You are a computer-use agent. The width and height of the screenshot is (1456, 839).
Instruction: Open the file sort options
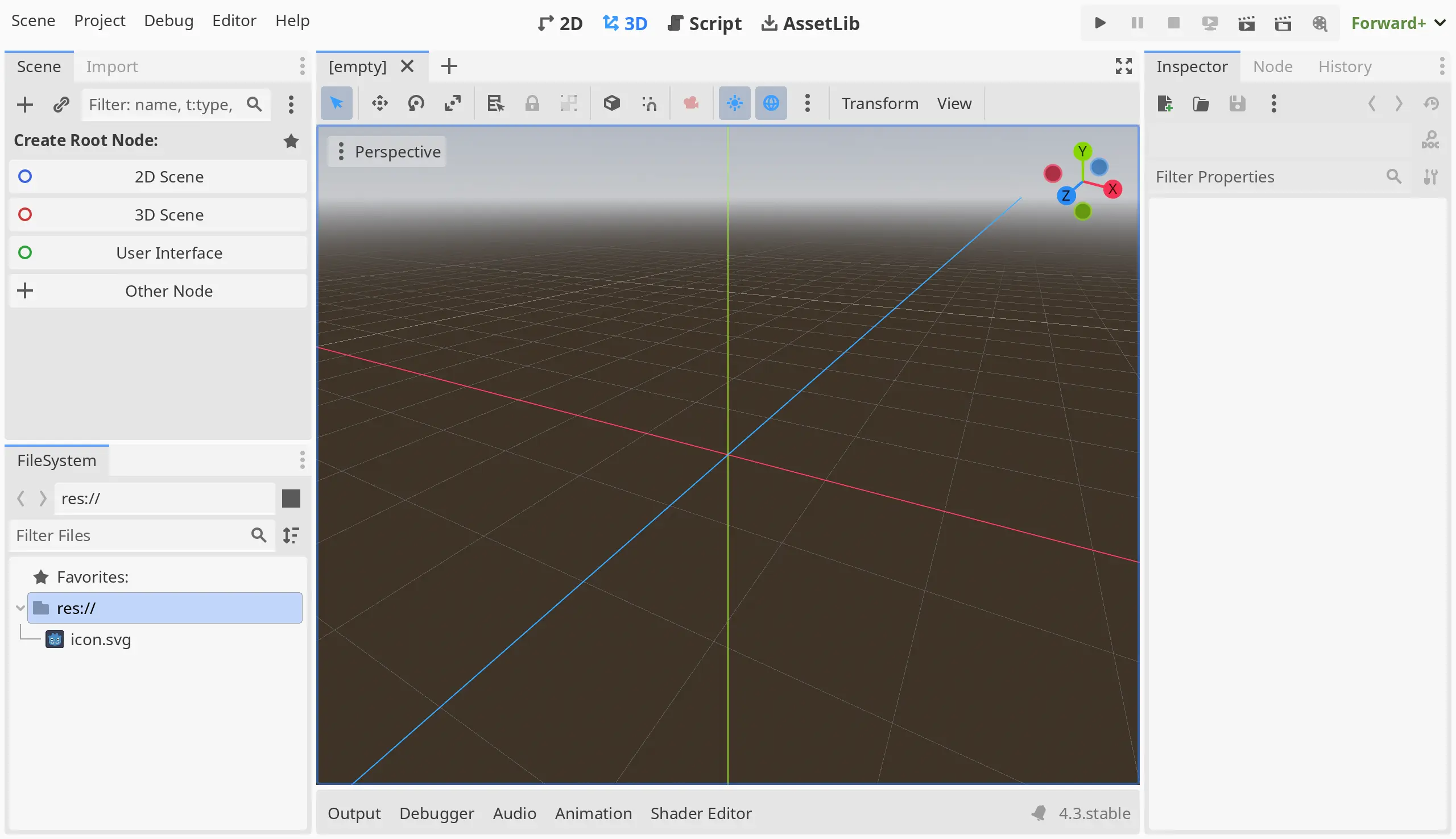click(x=291, y=535)
